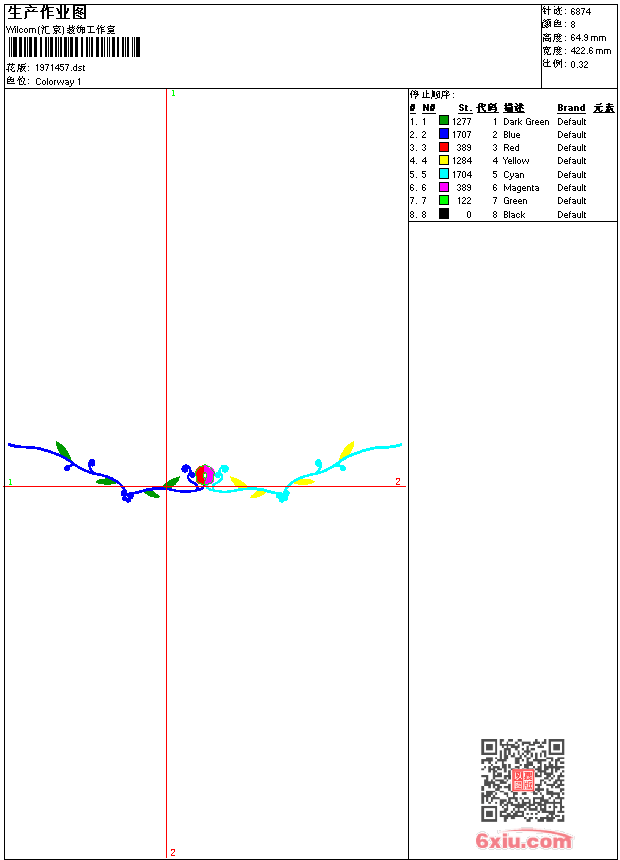The width and height of the screenshot is (620, 860).
Task: Click the green '1' marker atop the vertical axis
Action: (173, 94)
